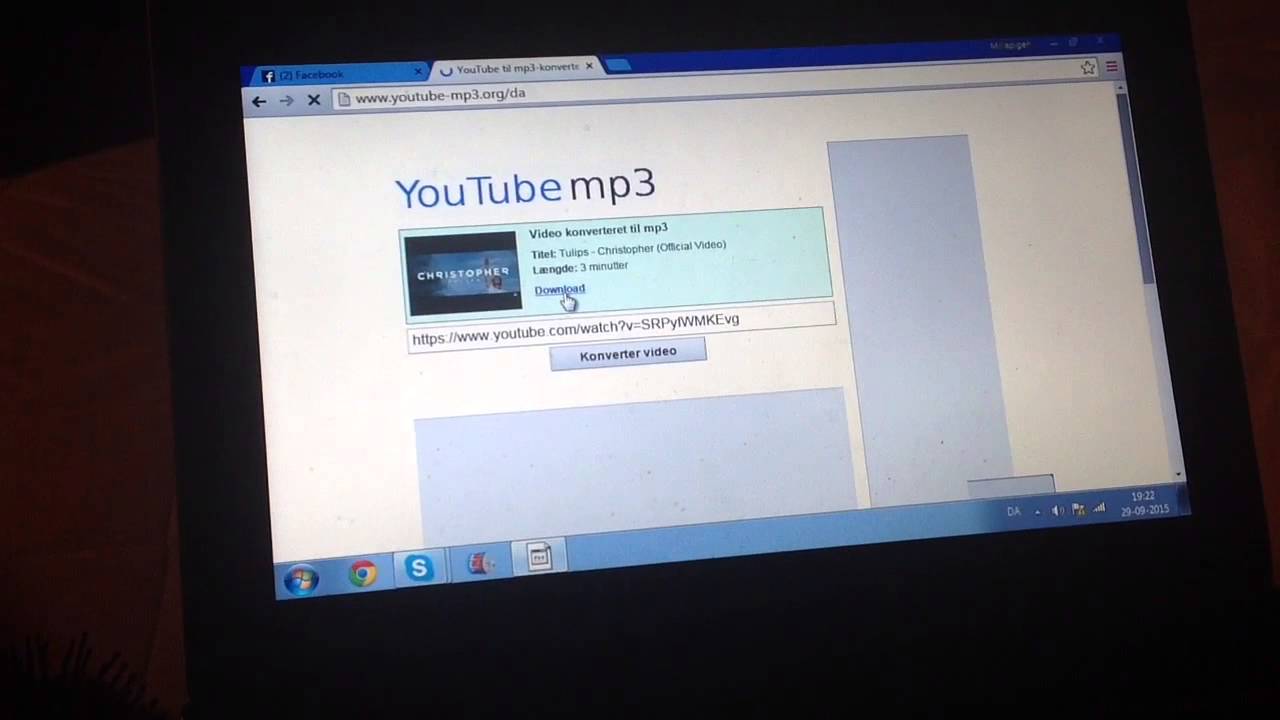
Task: Click the 'Længde: 3 minutter' text
Action: [x=580, y=268]
